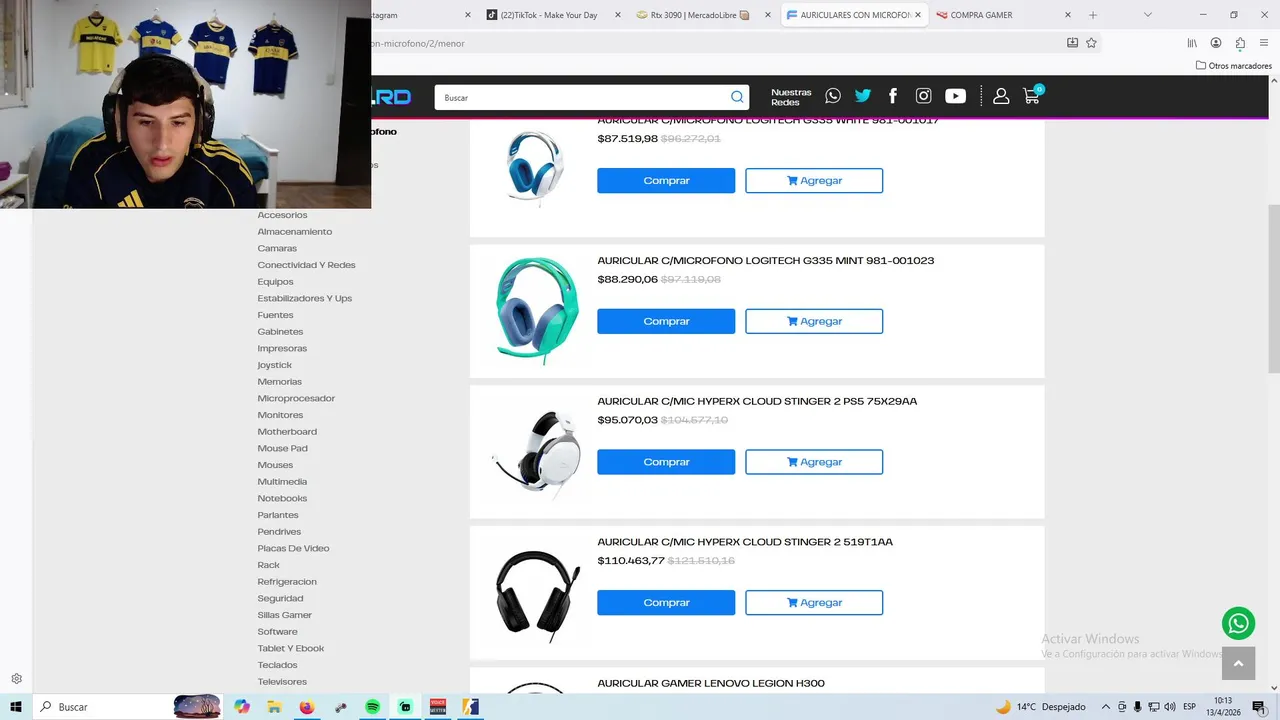Click Agregar for HyperX Cloud Stinger 2 PS5
The width and height of the screenshot is (1280, 720).
click(814, 462)
